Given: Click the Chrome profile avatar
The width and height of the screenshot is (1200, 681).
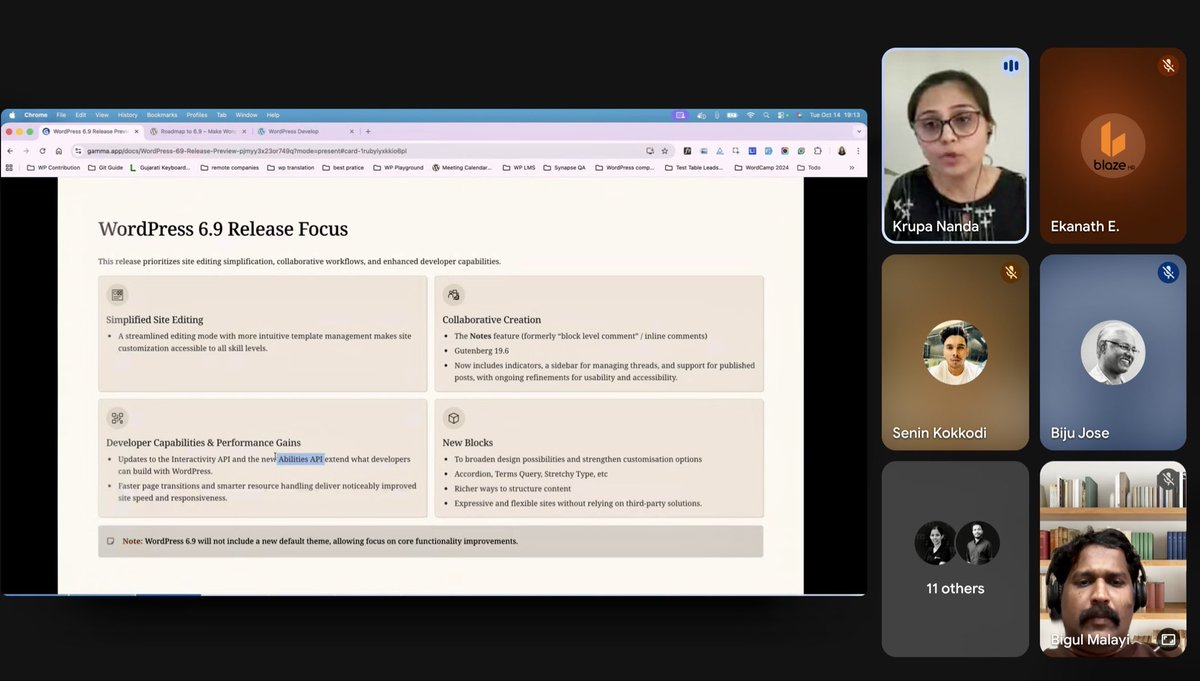Looking at the screenshot, I should pyautogui.click(x=842, y=151).
